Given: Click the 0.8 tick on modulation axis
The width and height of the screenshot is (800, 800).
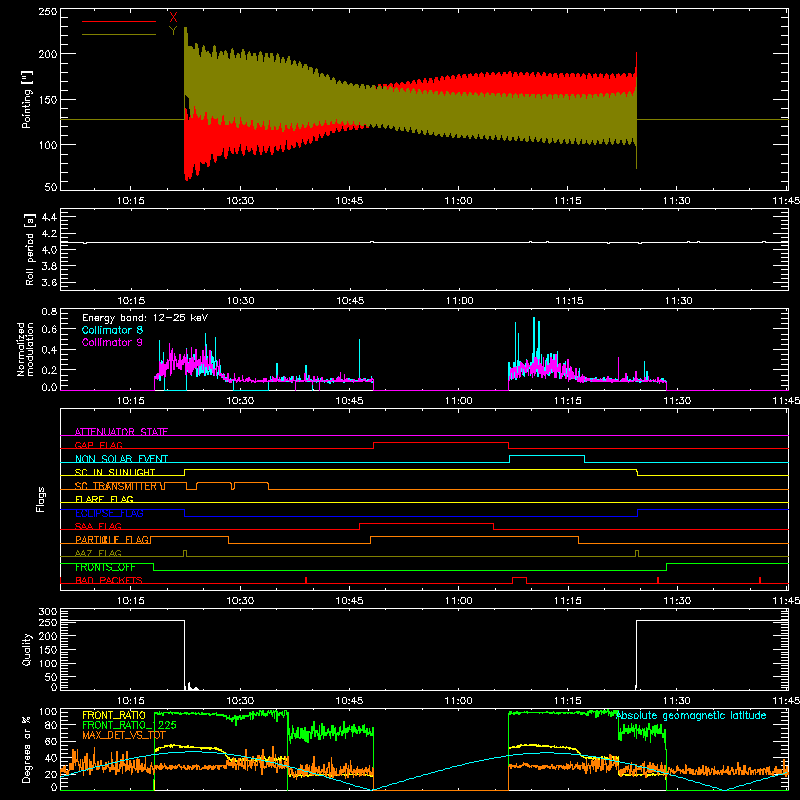Looking at the screenshot, I should click(x=49, y=311).
